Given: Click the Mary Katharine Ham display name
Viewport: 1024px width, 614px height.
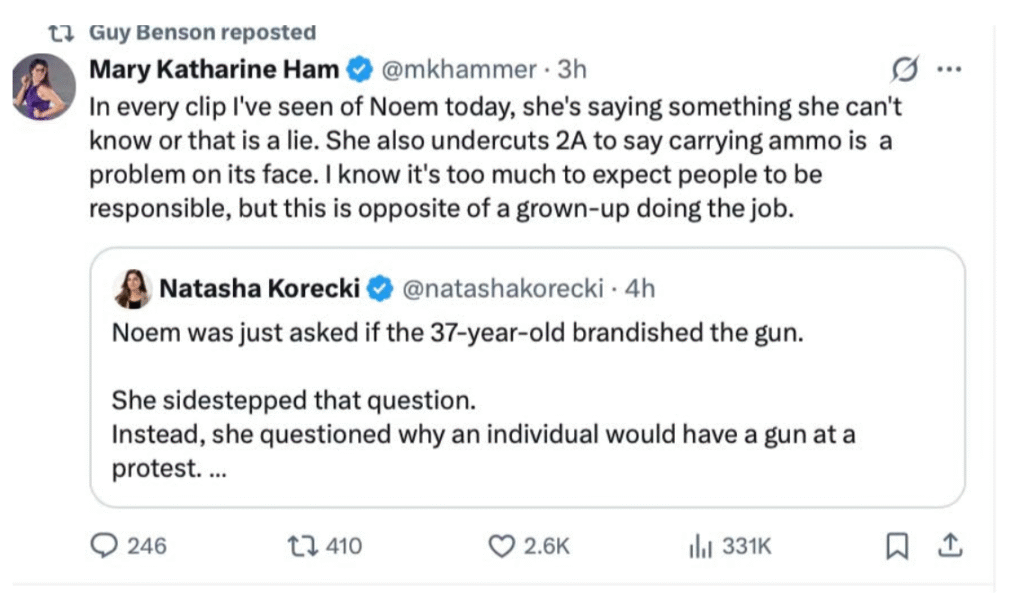Looking at the screenshot, I should pyautogui.click(x=216, y=69).
